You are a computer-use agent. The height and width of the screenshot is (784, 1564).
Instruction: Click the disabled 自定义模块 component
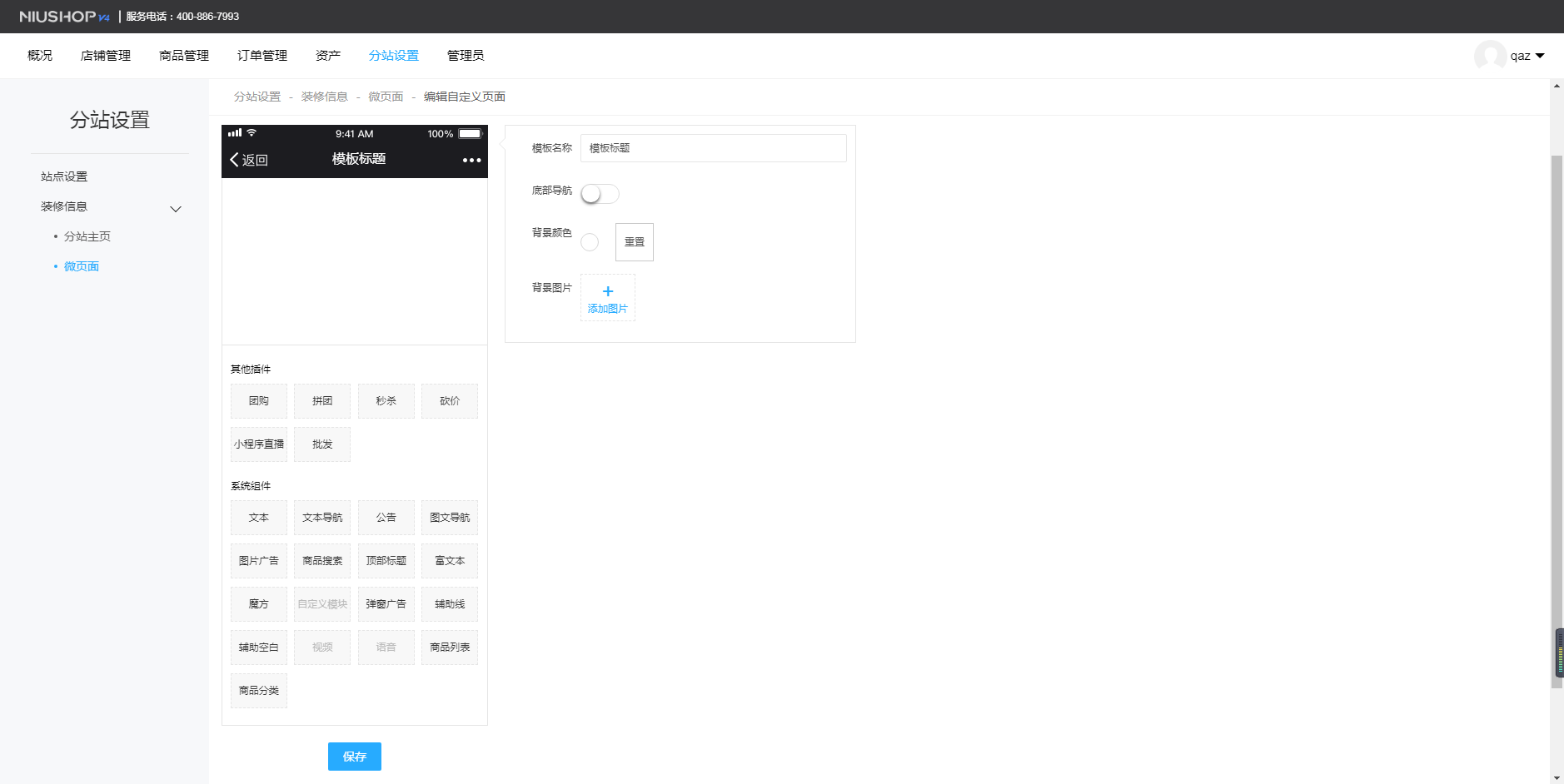click(x=322, y=604)
